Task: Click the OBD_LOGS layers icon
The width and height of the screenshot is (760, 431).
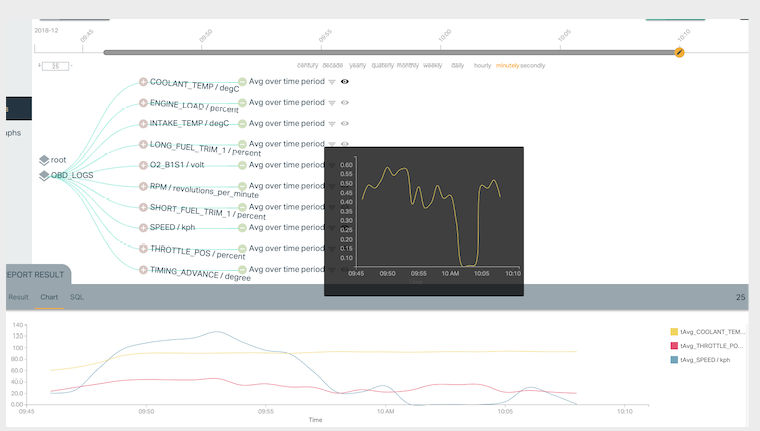Action: click(44, 176)
